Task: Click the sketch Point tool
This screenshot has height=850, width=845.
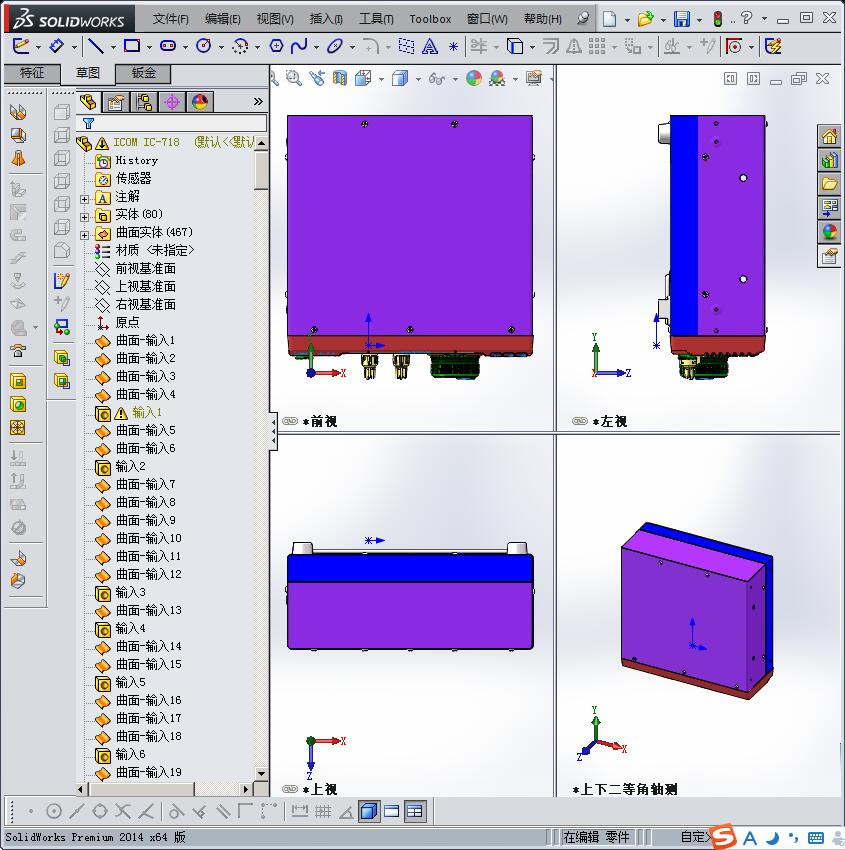Action: 453,47
